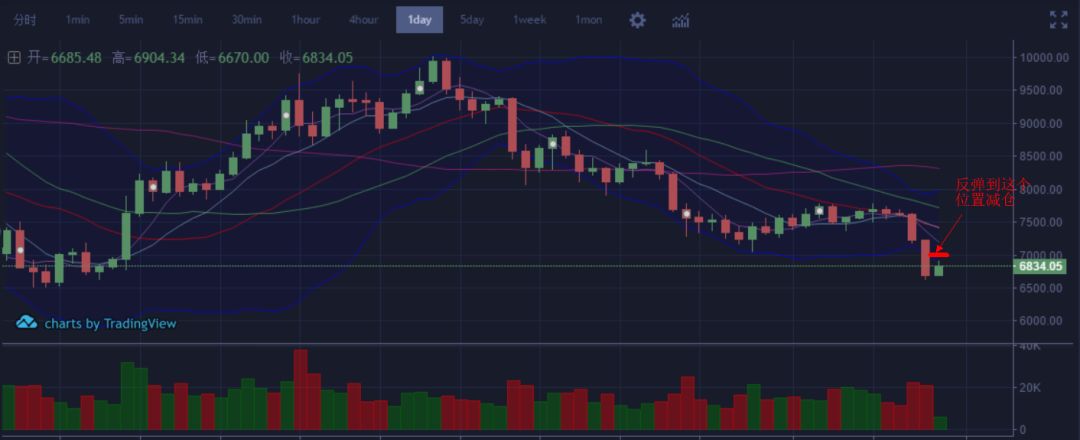Toggle fullscreen with expand arrows icon

[1059, 20]
